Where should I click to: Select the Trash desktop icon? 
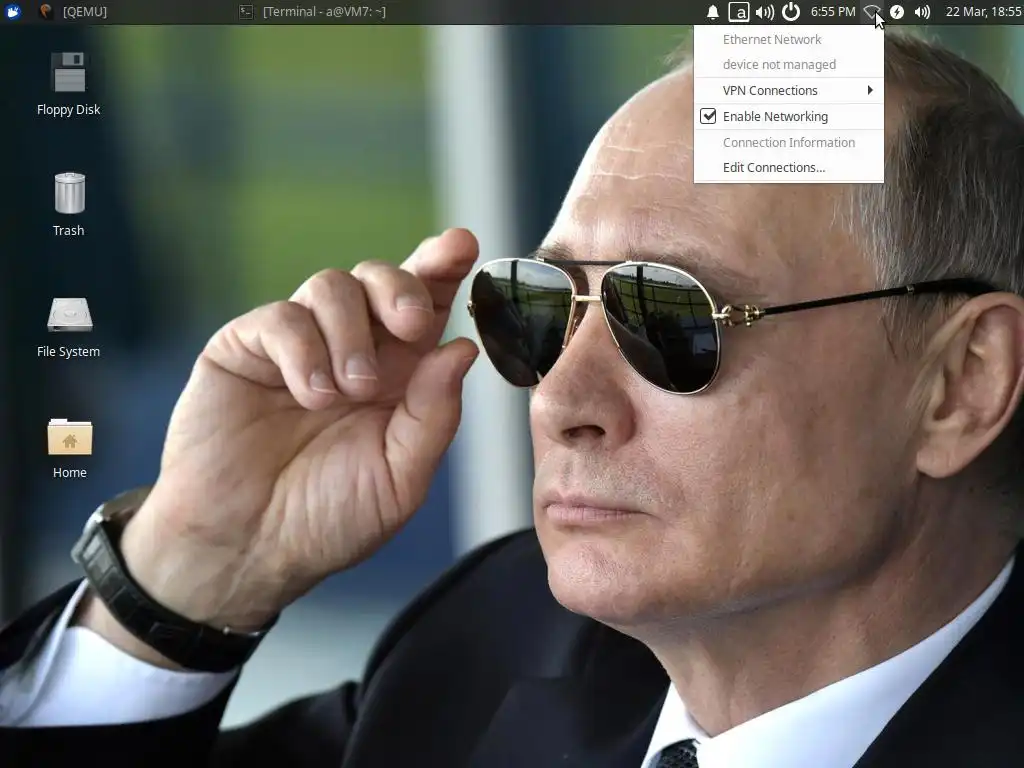[69, 204]
